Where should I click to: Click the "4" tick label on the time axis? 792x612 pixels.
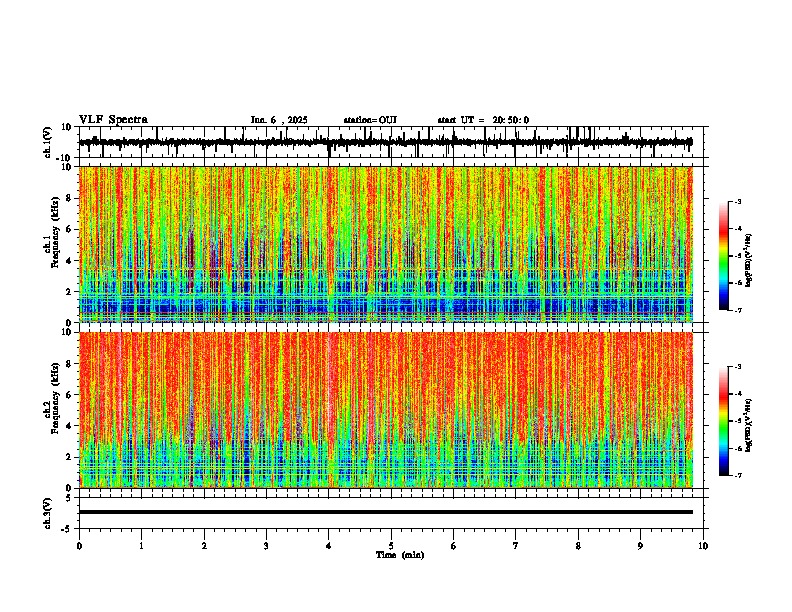click(329, 546)
